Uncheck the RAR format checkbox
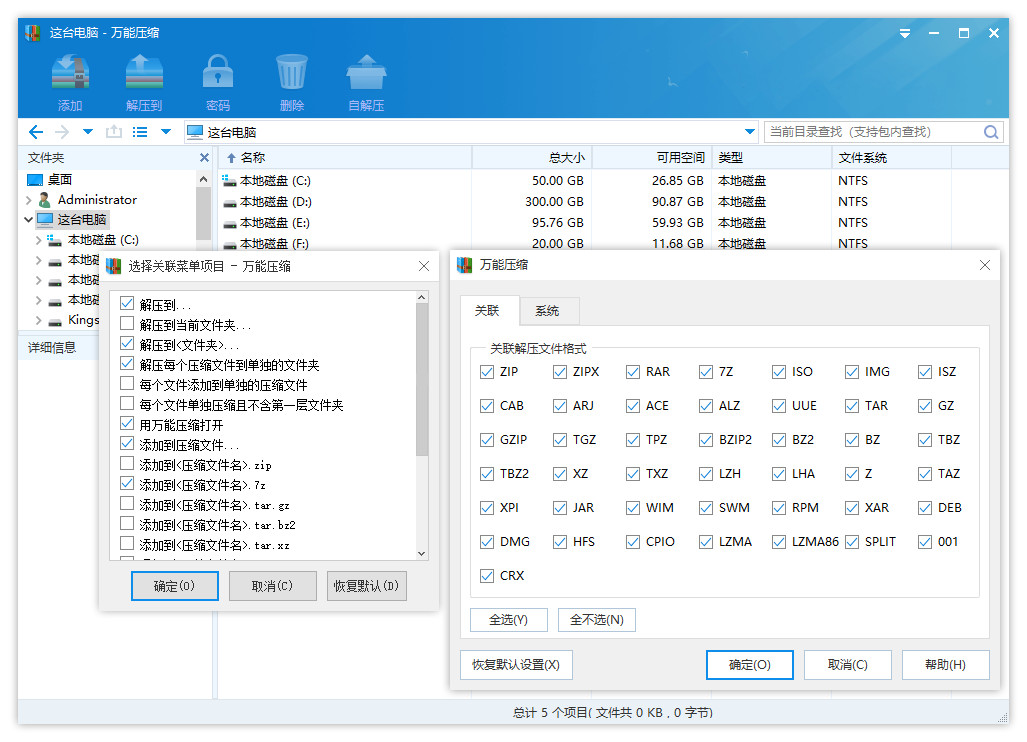 pyautogui.click(x=633, y=372)
